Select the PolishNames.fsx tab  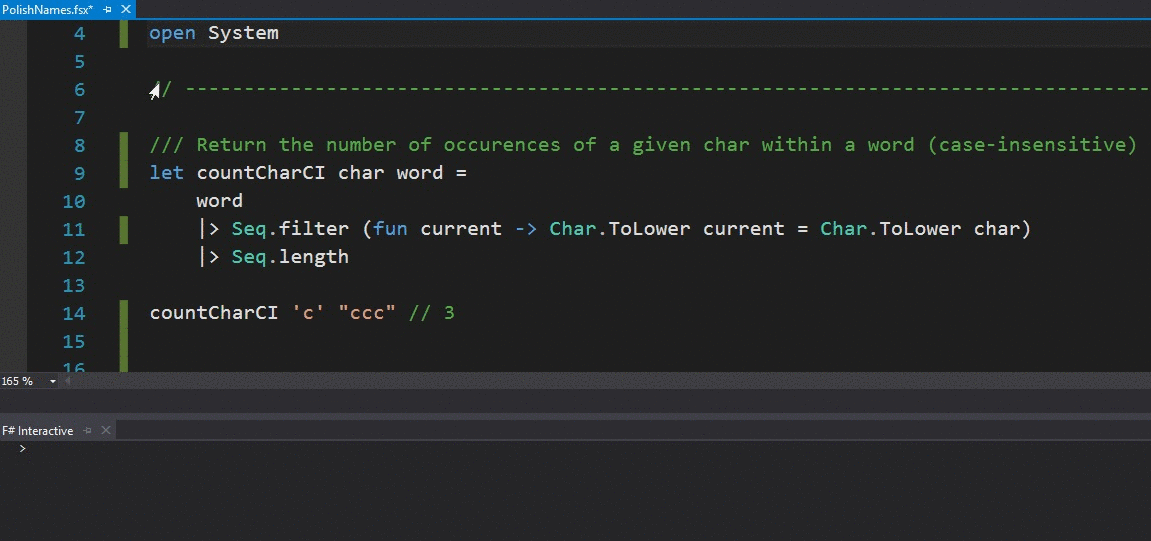47,8
